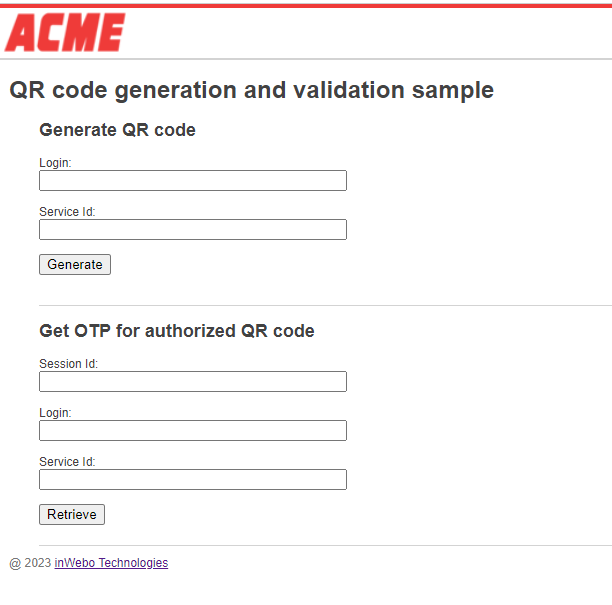This screenshot has width=612, height=605.
Task: Click the "Generate QR code" section heading
Action: click(117, 130)
